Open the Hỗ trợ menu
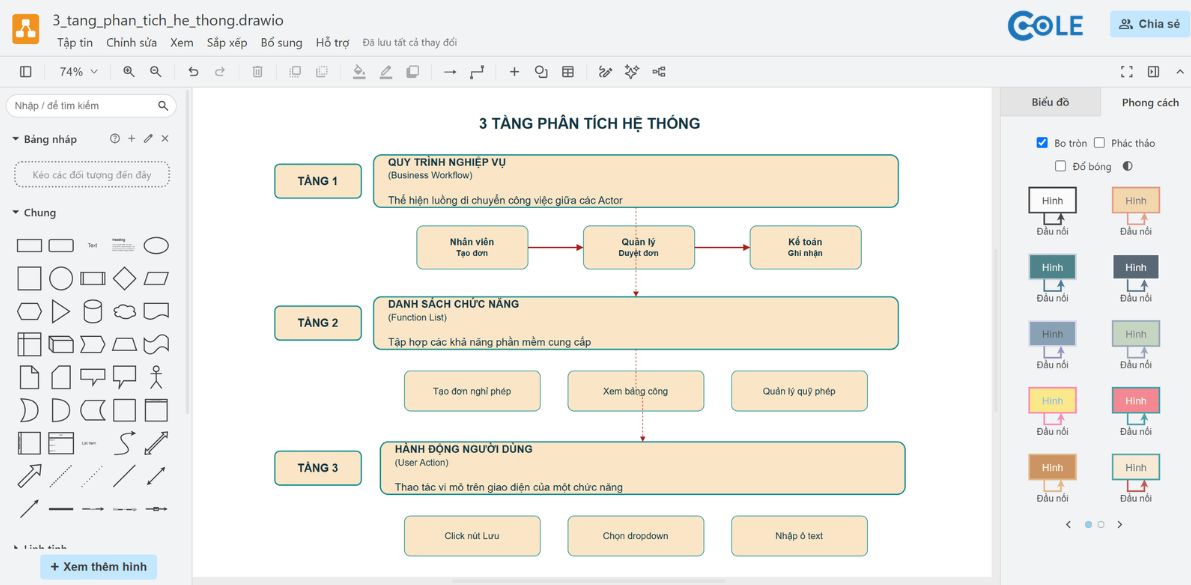 pos(333,43)
